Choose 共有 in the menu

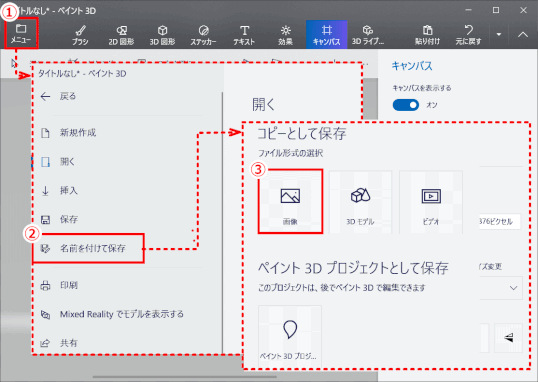point(59,343)
